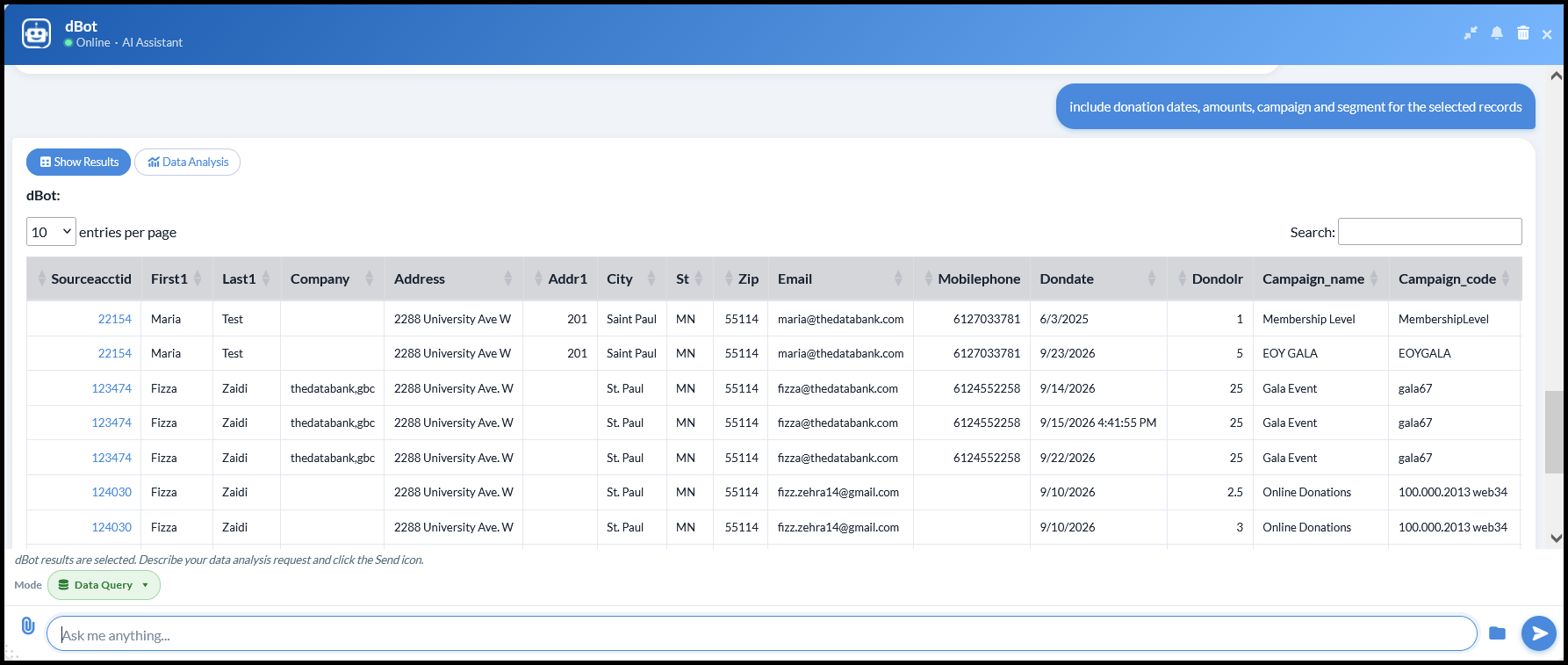The image size is (1568, 665).
Task: Open entries per page dropdown
Action: coord(51,232)
